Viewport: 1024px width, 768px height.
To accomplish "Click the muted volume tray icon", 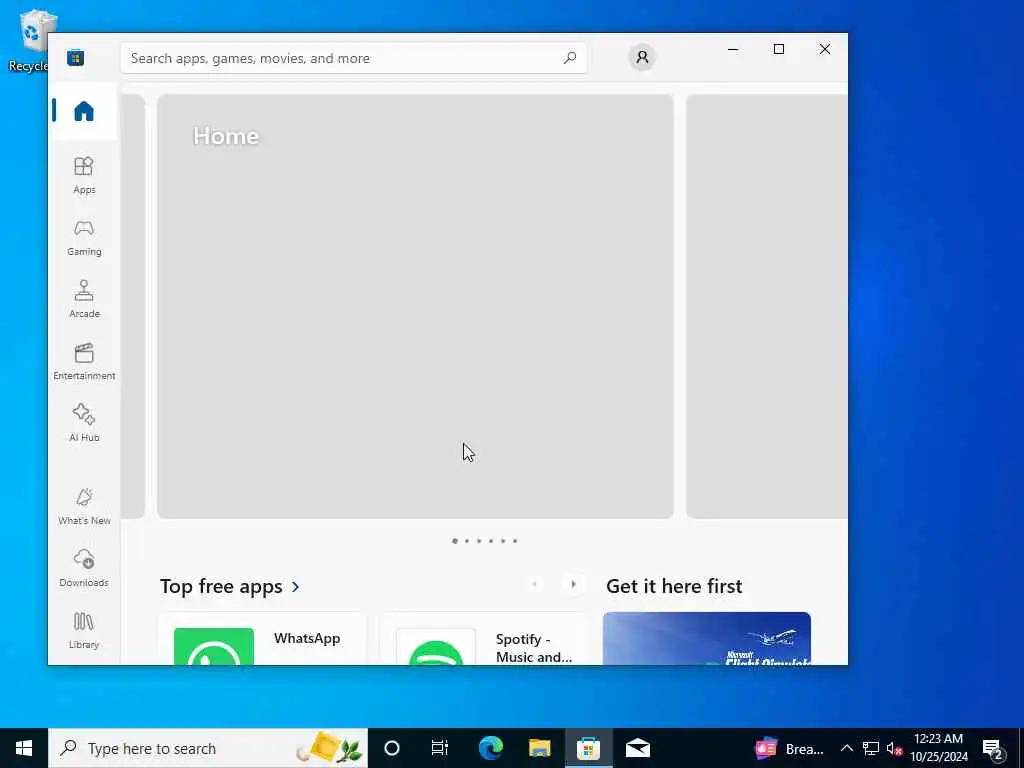I will 894,748.
